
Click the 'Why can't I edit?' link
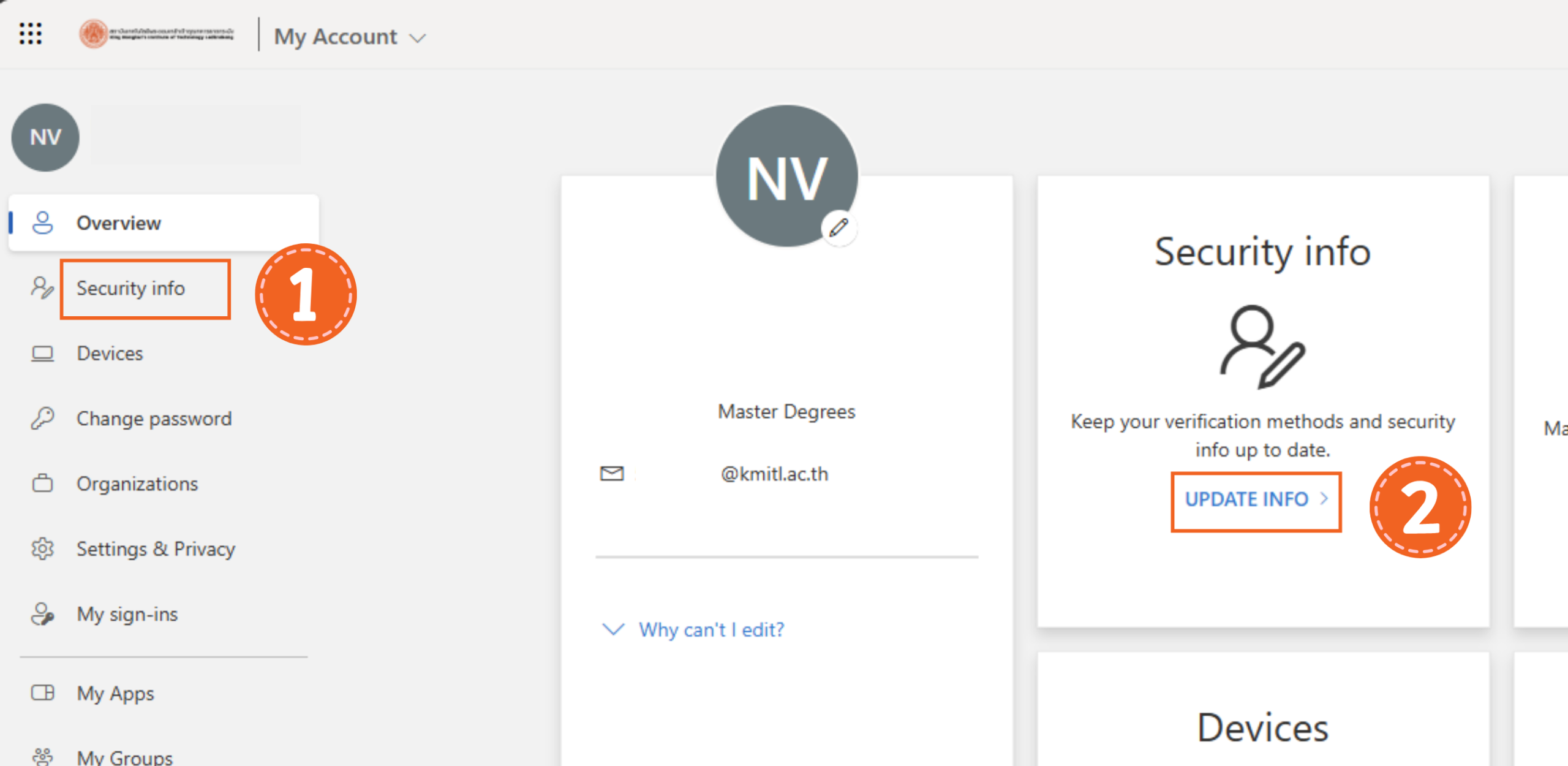tap(711, 630)
